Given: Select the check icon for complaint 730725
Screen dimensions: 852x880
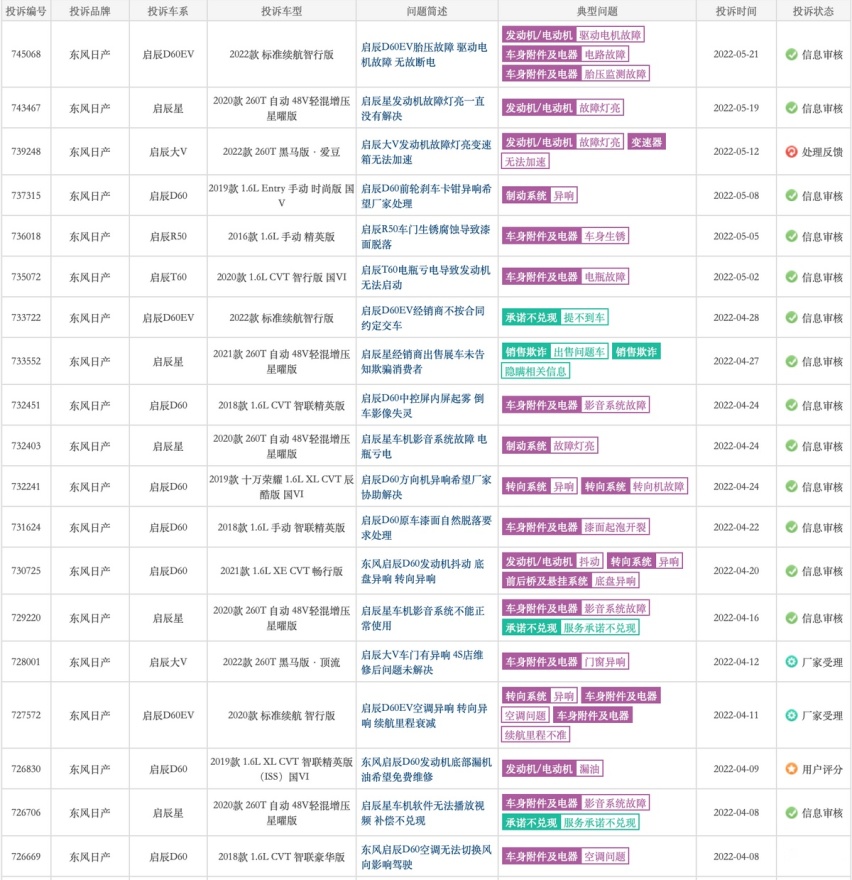Looking at the screenshot, I should (x=791, y=571).
